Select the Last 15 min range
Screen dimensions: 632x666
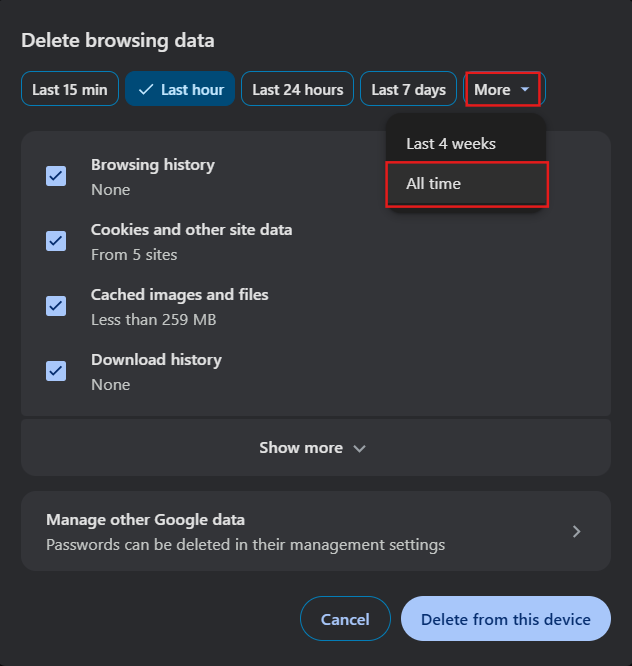(70, 89)
